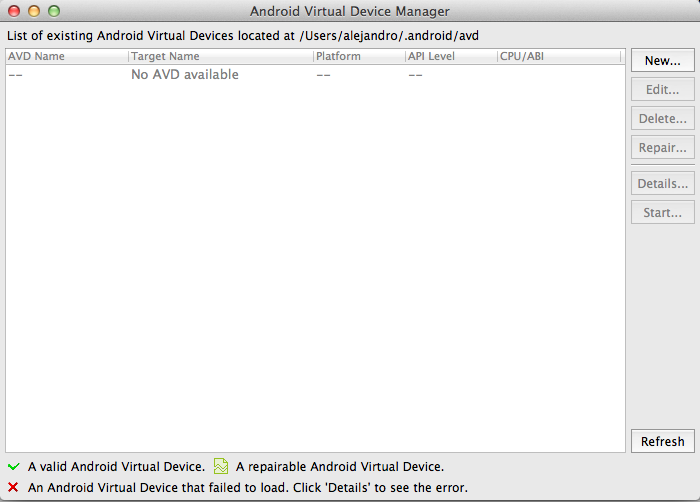Image resolution: width=700 pixels, height=502 pixels.
Task: Click the green checkmark valid device icon
Action: pyautogui.click(x=14, y=467)
